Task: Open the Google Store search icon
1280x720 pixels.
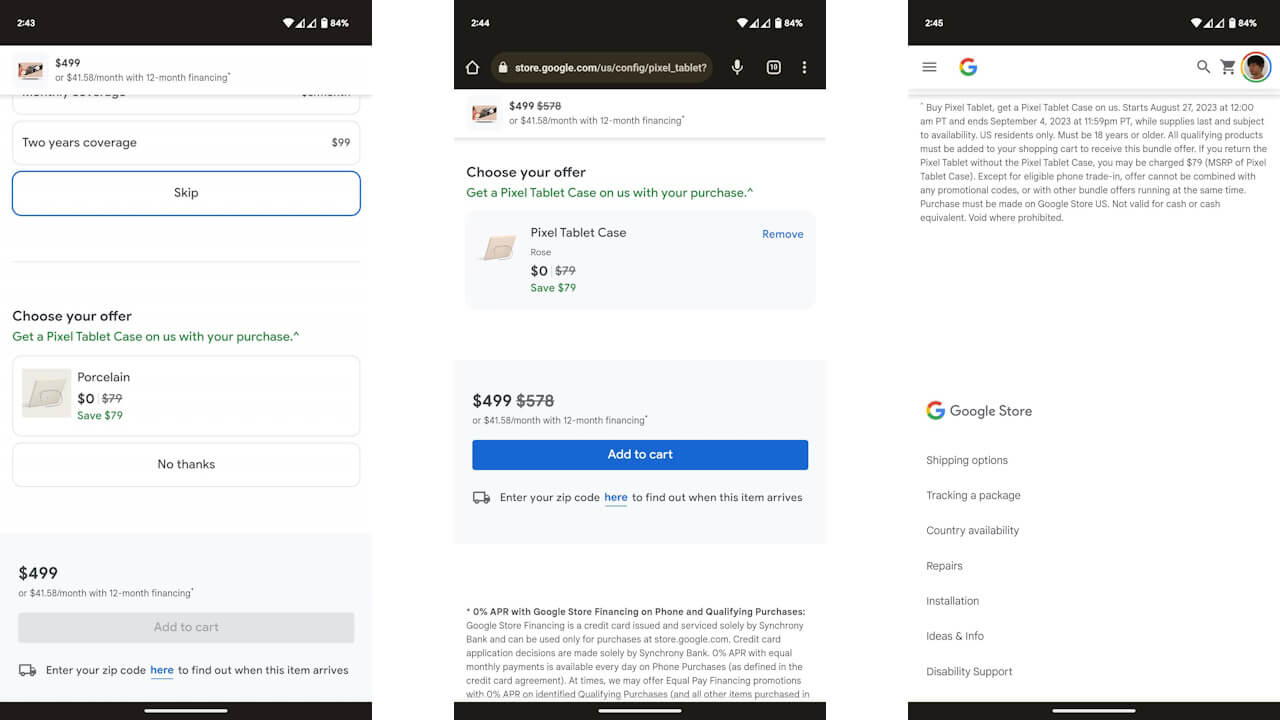Action: click(x=1203, y=67)
